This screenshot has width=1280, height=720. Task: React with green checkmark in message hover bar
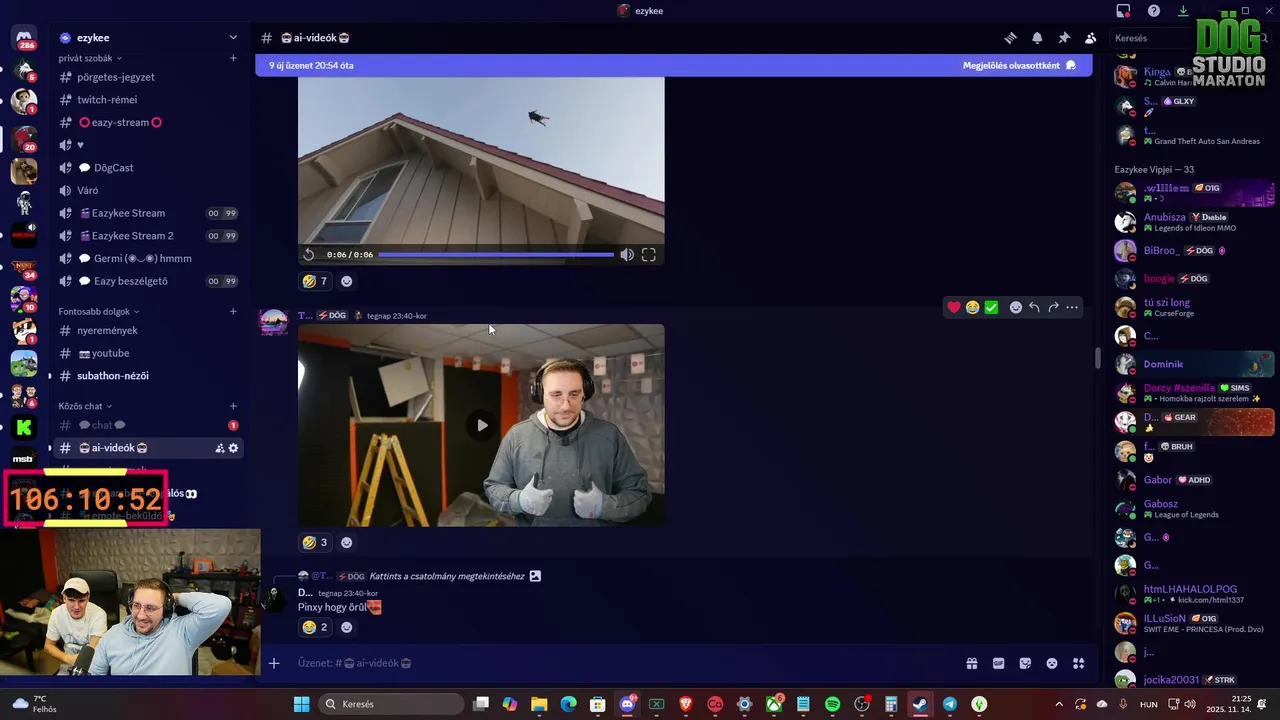[991, 307]
